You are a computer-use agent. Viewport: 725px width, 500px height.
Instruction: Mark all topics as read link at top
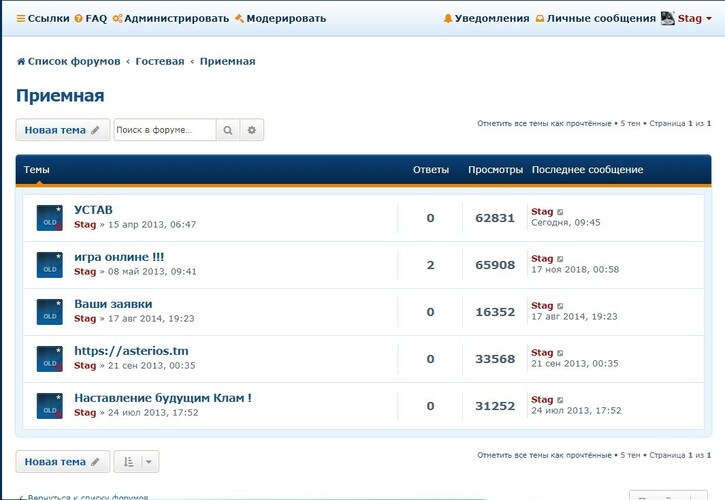point(543,124)
